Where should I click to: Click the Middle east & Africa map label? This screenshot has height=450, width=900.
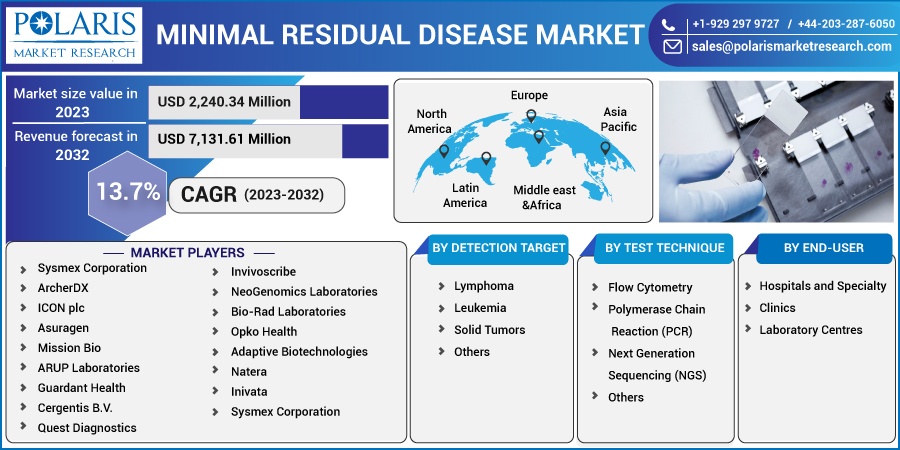point(544,197)
